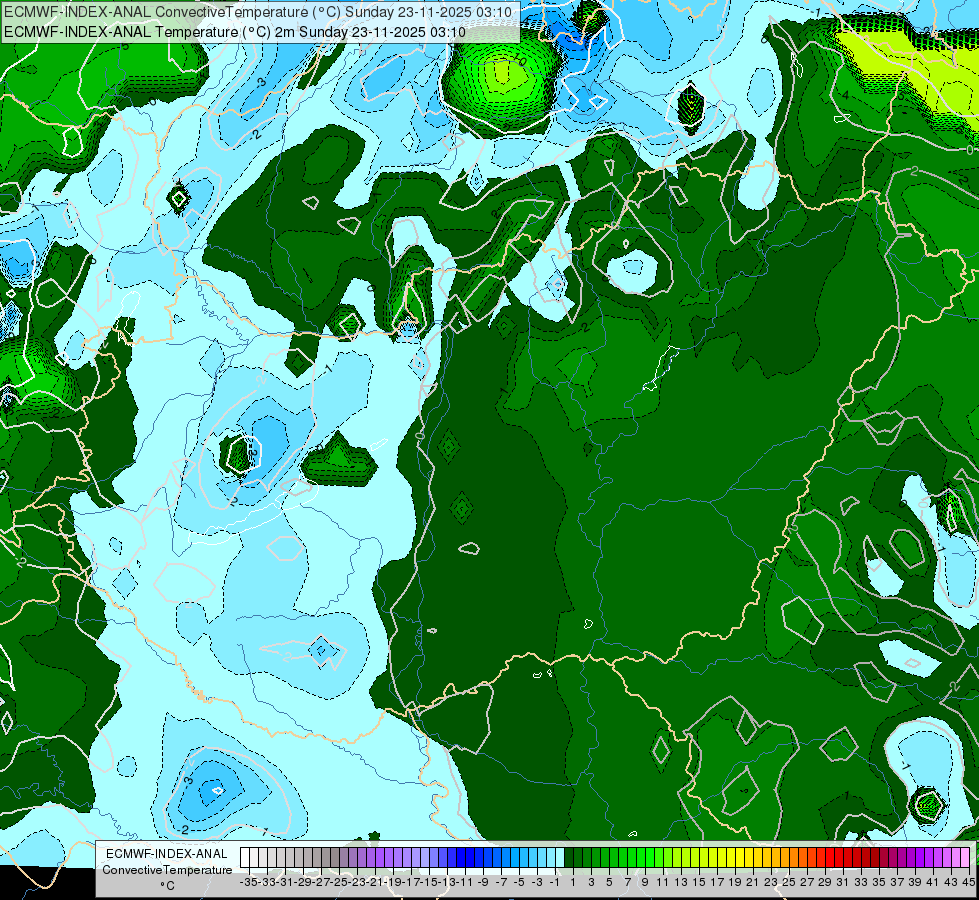Click the legend label 'ConvectiveTemperature'
The image size is (979, 900).
(x=167, y=869)
